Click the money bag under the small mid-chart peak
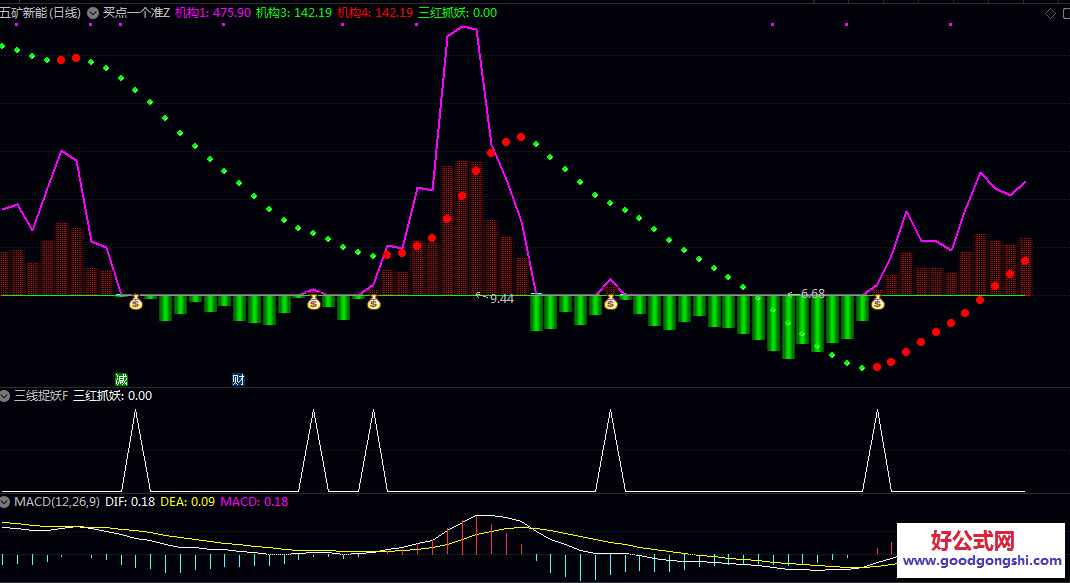 coord(610,302)
